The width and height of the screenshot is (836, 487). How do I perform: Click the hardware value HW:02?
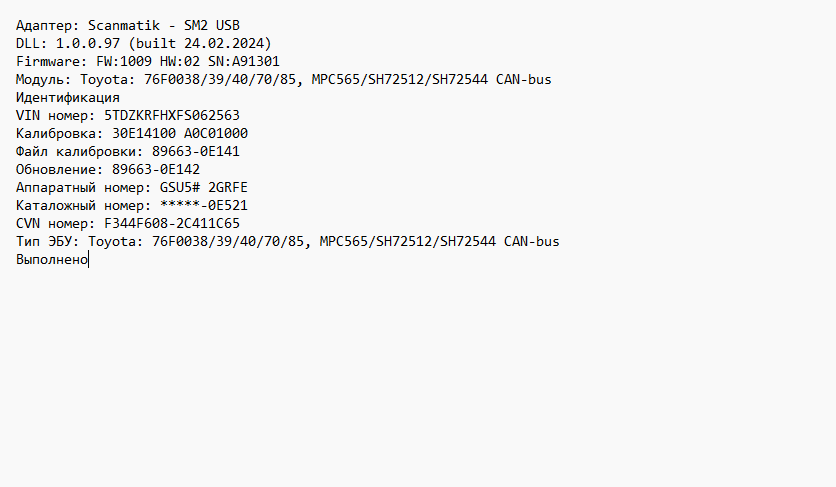point(180,61)
